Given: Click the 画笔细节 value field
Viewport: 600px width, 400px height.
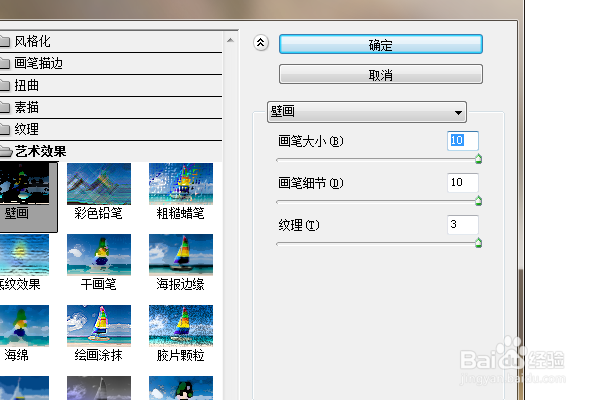Looking at the screenshot, I should pyautogui.click(x=463, y=183).
